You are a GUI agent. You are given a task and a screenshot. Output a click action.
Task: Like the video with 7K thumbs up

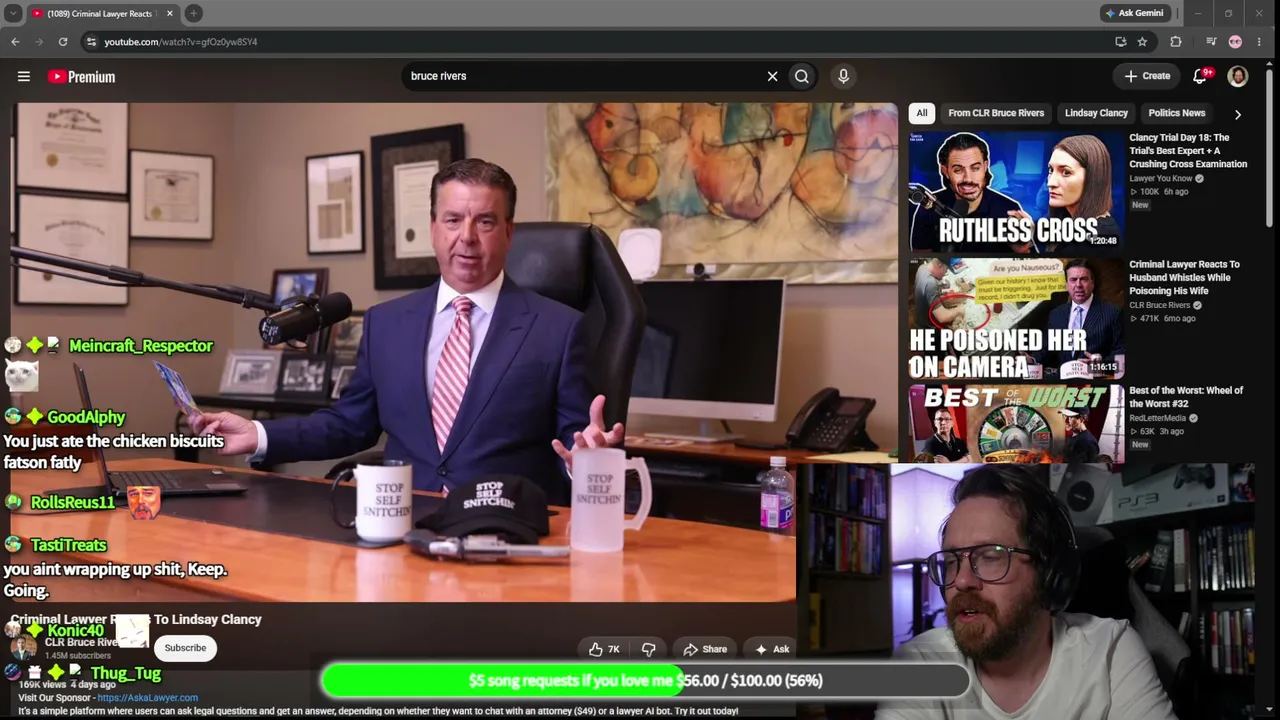tap(604, 649)
